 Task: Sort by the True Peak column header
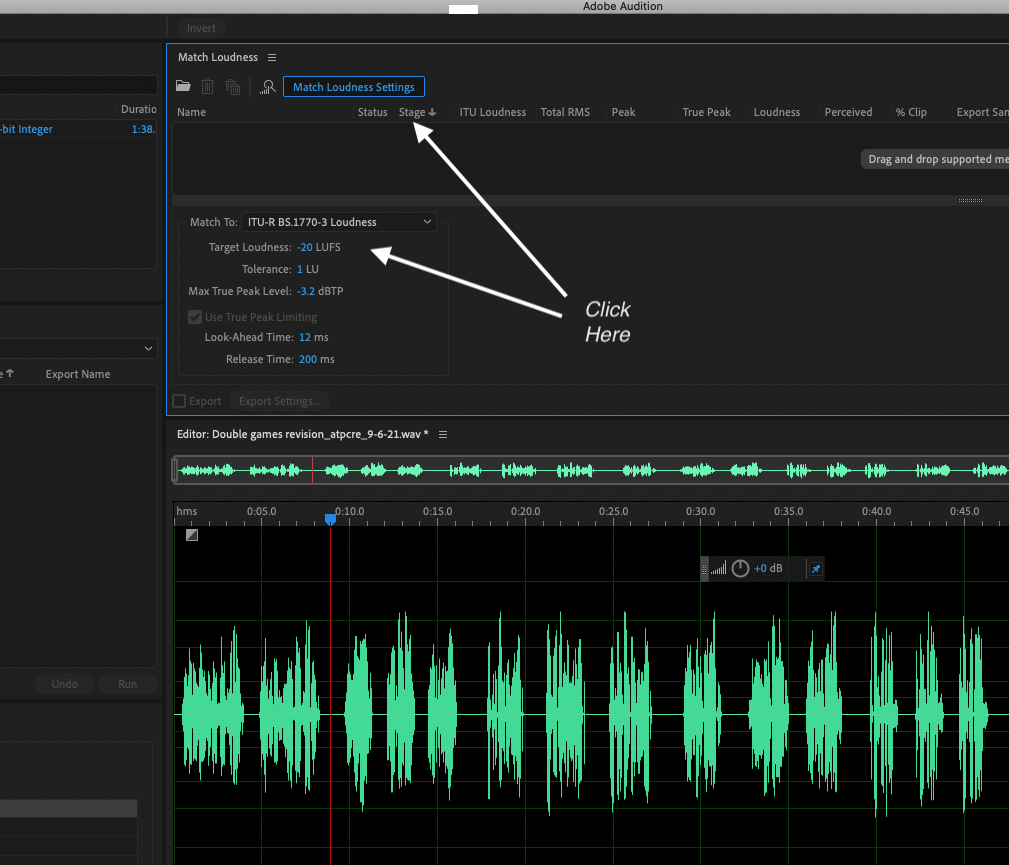pos(706,112)
